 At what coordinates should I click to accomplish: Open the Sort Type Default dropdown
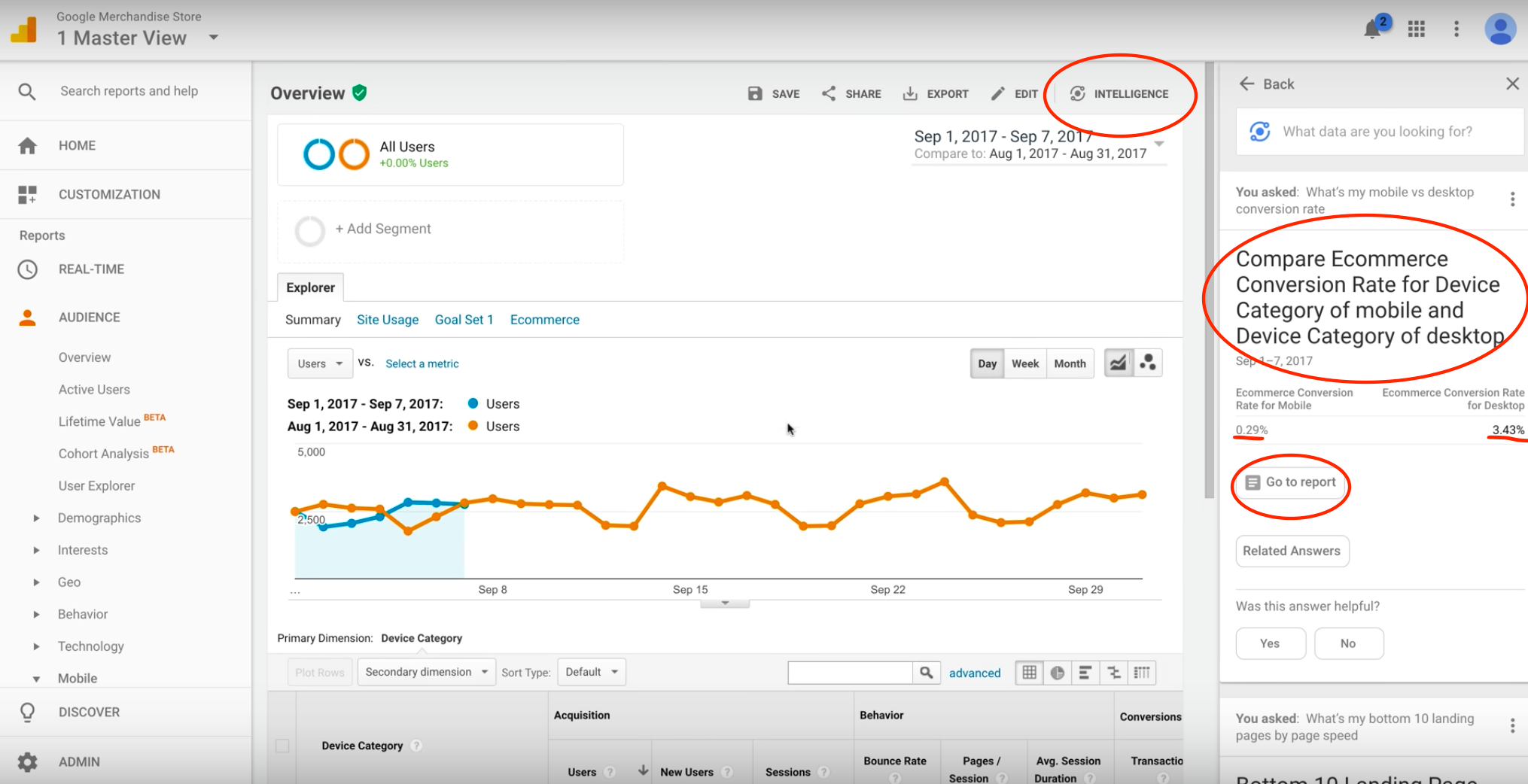(x=592, y=672)
